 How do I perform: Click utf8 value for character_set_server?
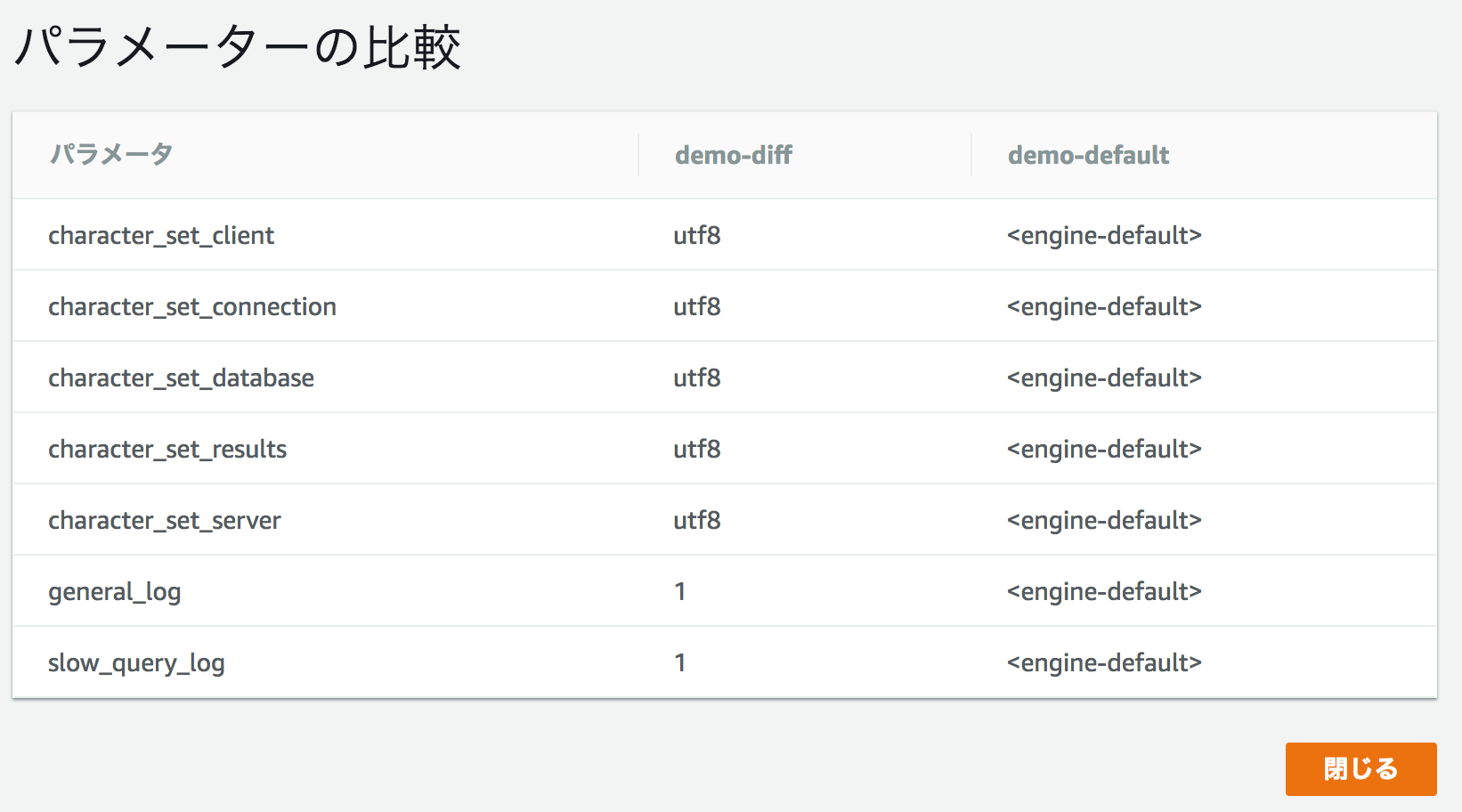pyautogui.click(x=696, y=520)
